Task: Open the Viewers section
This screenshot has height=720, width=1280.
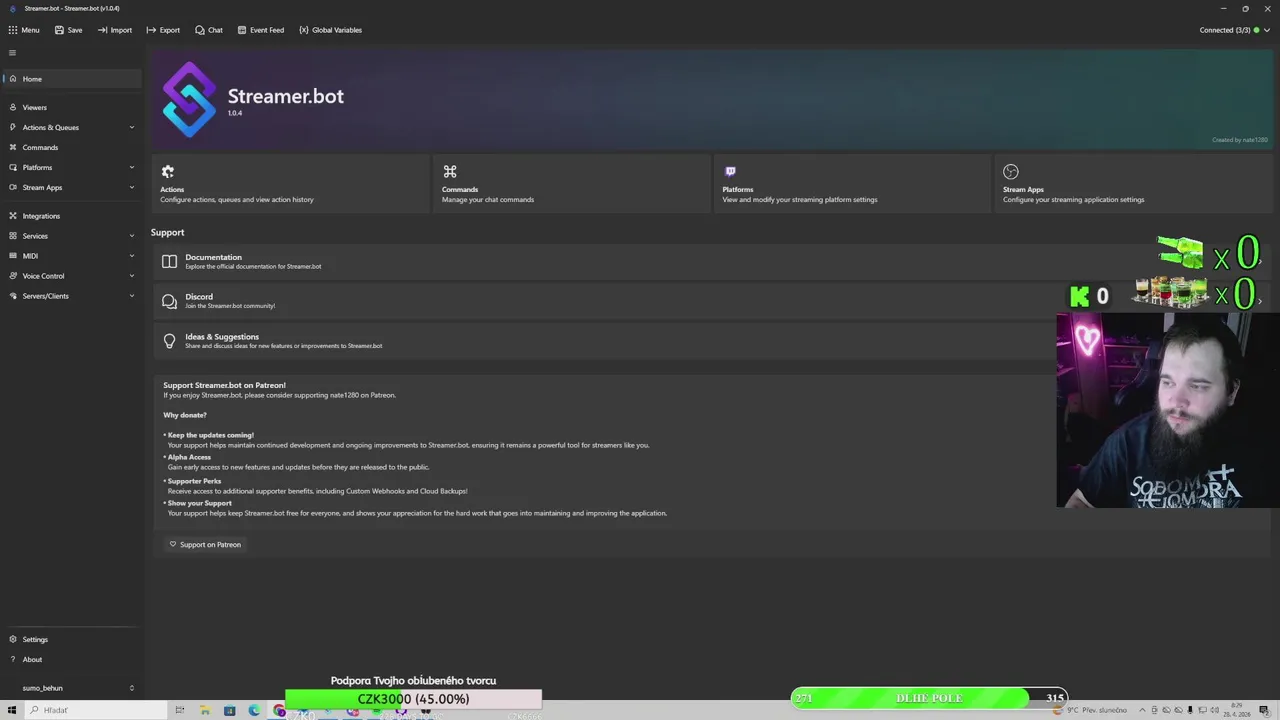Action: coord(72,107)
